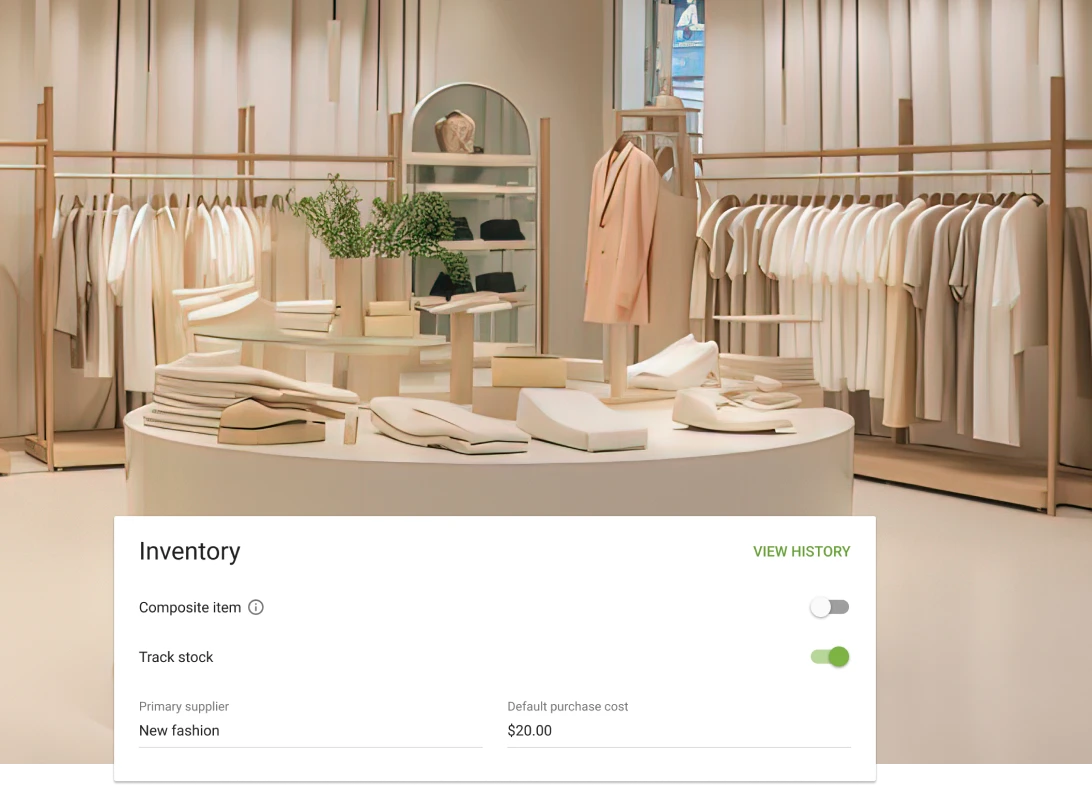
Task: Enable the Composite item toggle
Action: (829, 606)
